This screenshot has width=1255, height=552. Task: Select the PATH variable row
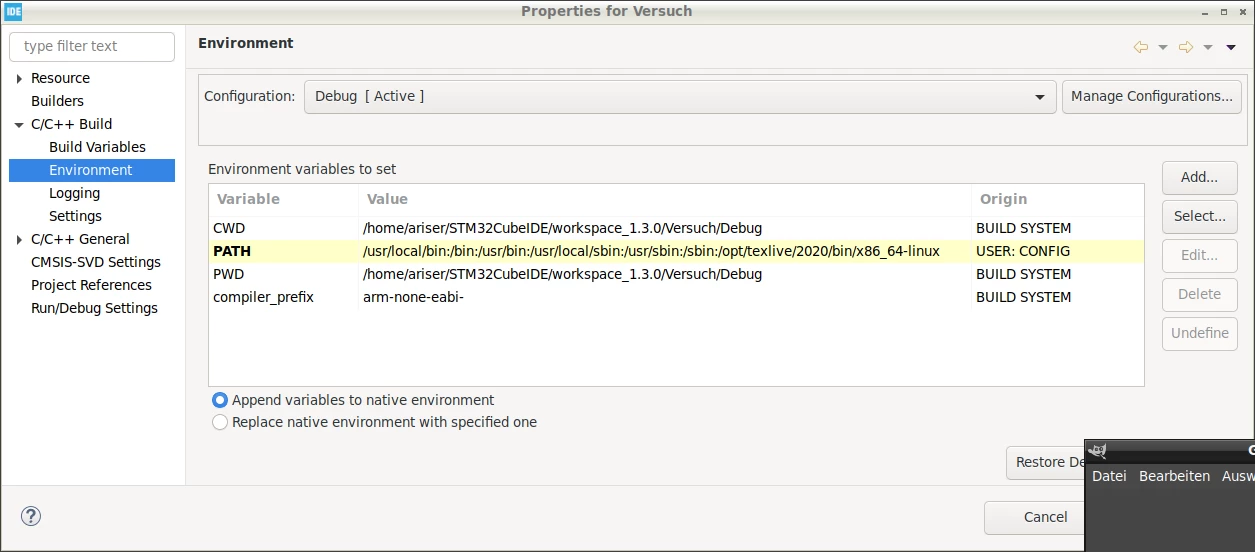tap(676, 251)
